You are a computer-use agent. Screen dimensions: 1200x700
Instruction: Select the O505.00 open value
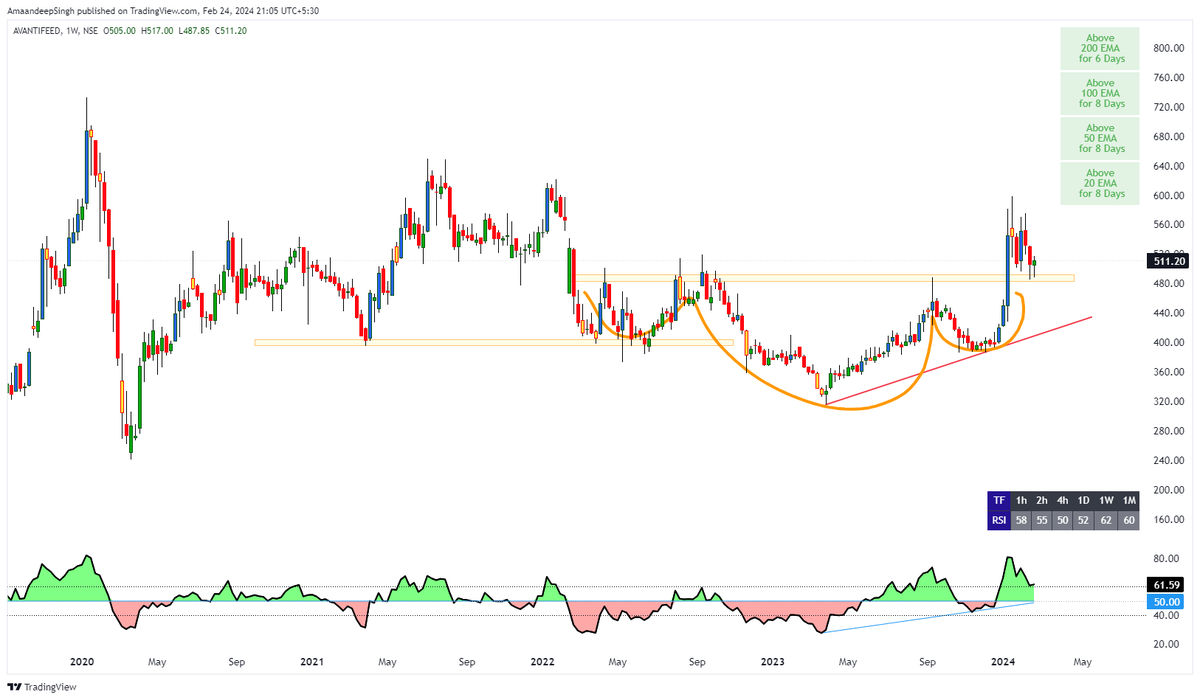[x=121, y=31]
